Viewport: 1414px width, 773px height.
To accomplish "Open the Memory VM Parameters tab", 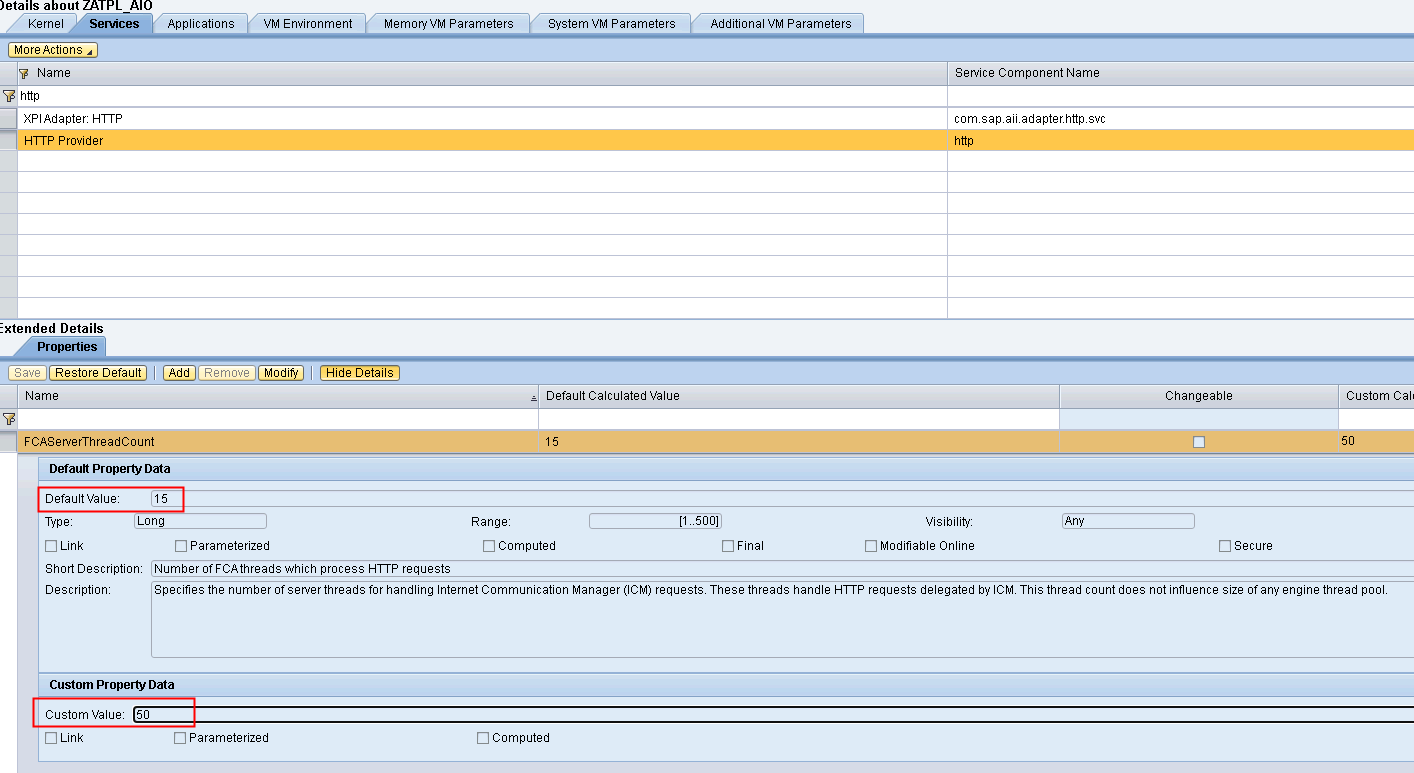I will pyautogui.click(x=448, y=23).
